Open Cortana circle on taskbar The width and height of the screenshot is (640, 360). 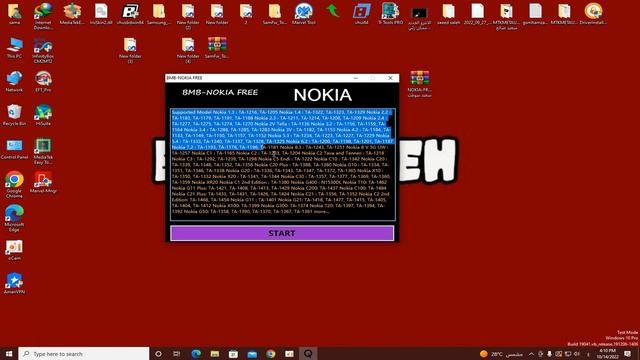pyautogui.click(x=158, y=353)
